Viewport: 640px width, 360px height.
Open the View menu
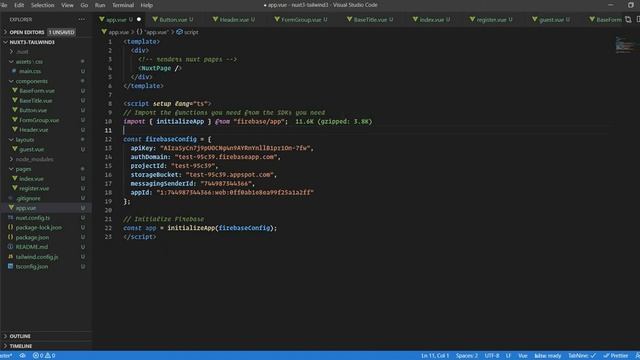pyautogui.click(x=67, y=5)
